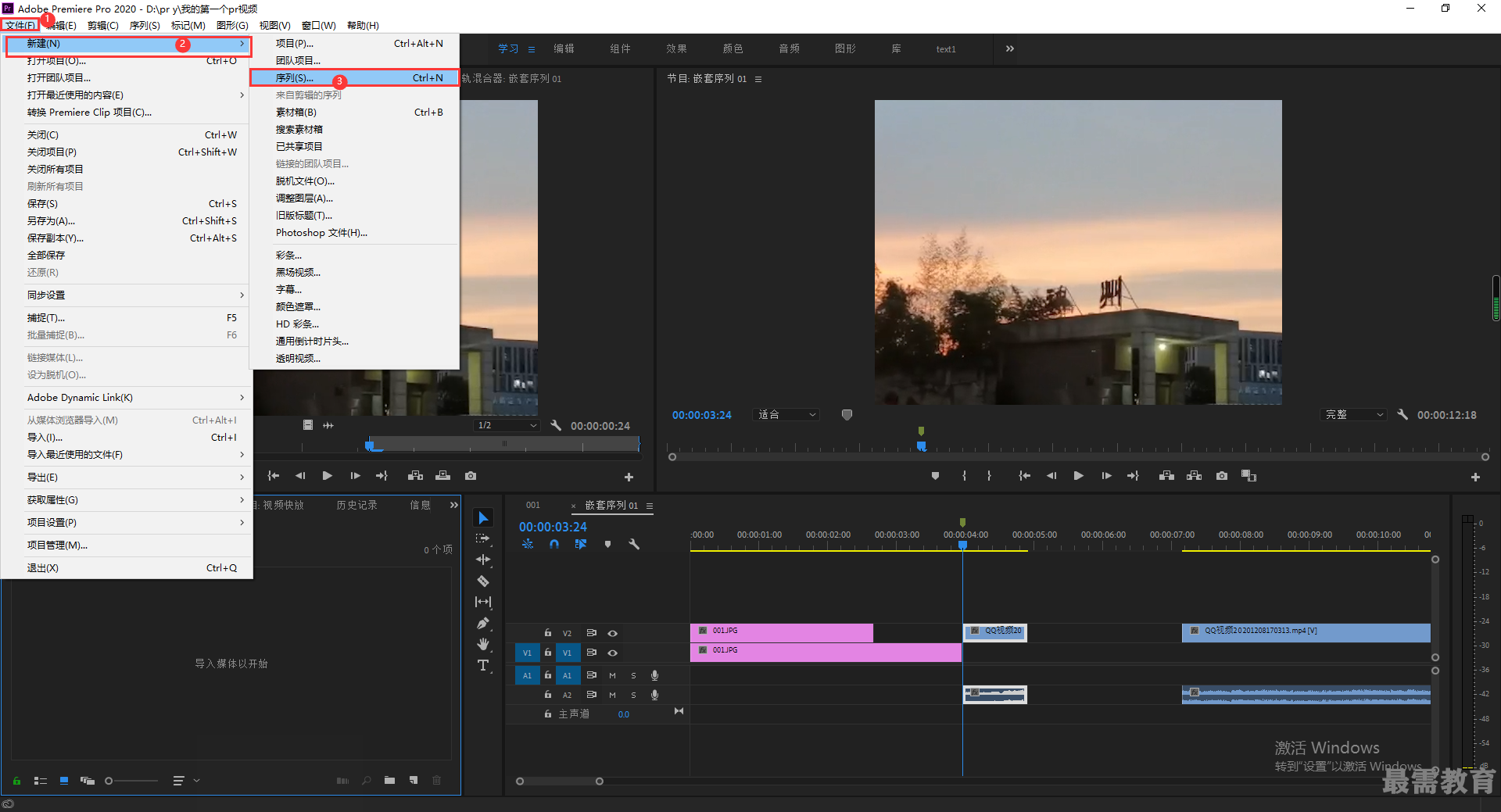Choose 序列(S)... from New submenu
1501x812 pixels.
click(x=354, y=77)
